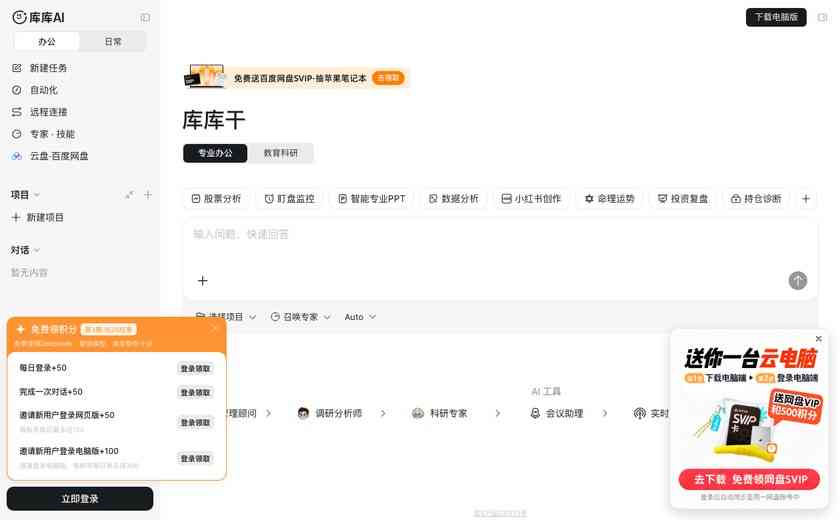
Task: Click the send arrow button
Action: (x=798, y=281)
